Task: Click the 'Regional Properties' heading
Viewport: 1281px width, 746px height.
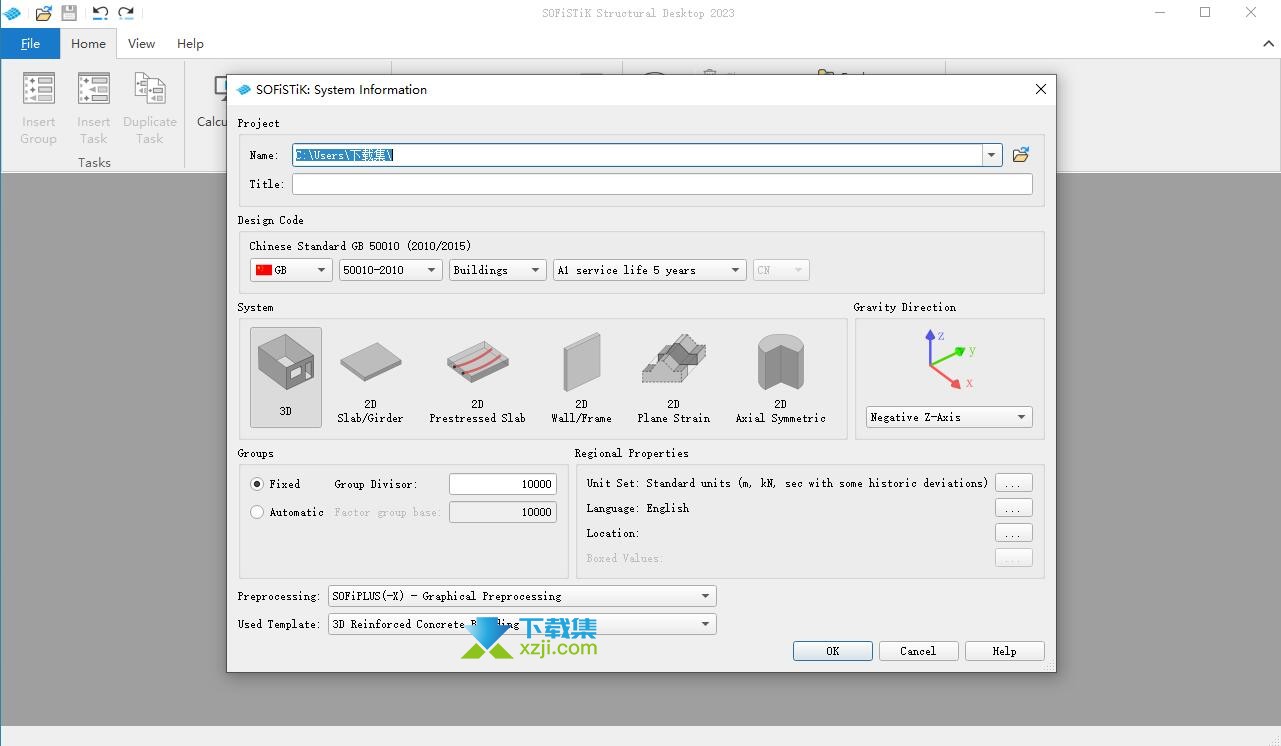Action: (x=631, y=453)
